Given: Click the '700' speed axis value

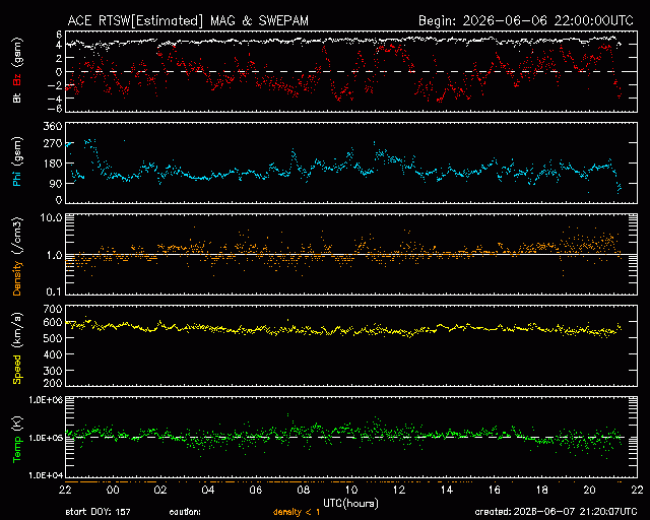Looking at the screenshot, I should click(x=53, y=309).
